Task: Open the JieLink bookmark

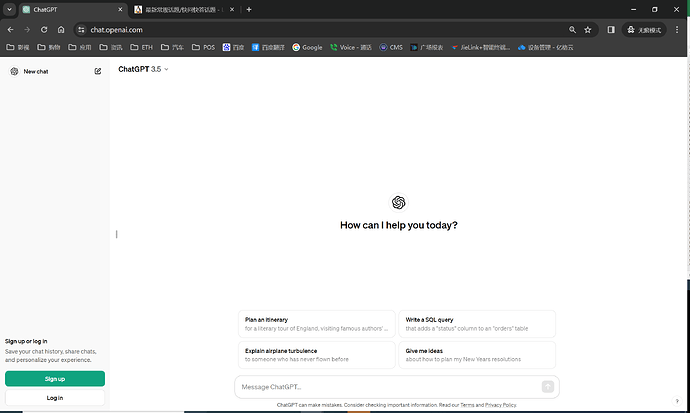Action: (481, 47)
